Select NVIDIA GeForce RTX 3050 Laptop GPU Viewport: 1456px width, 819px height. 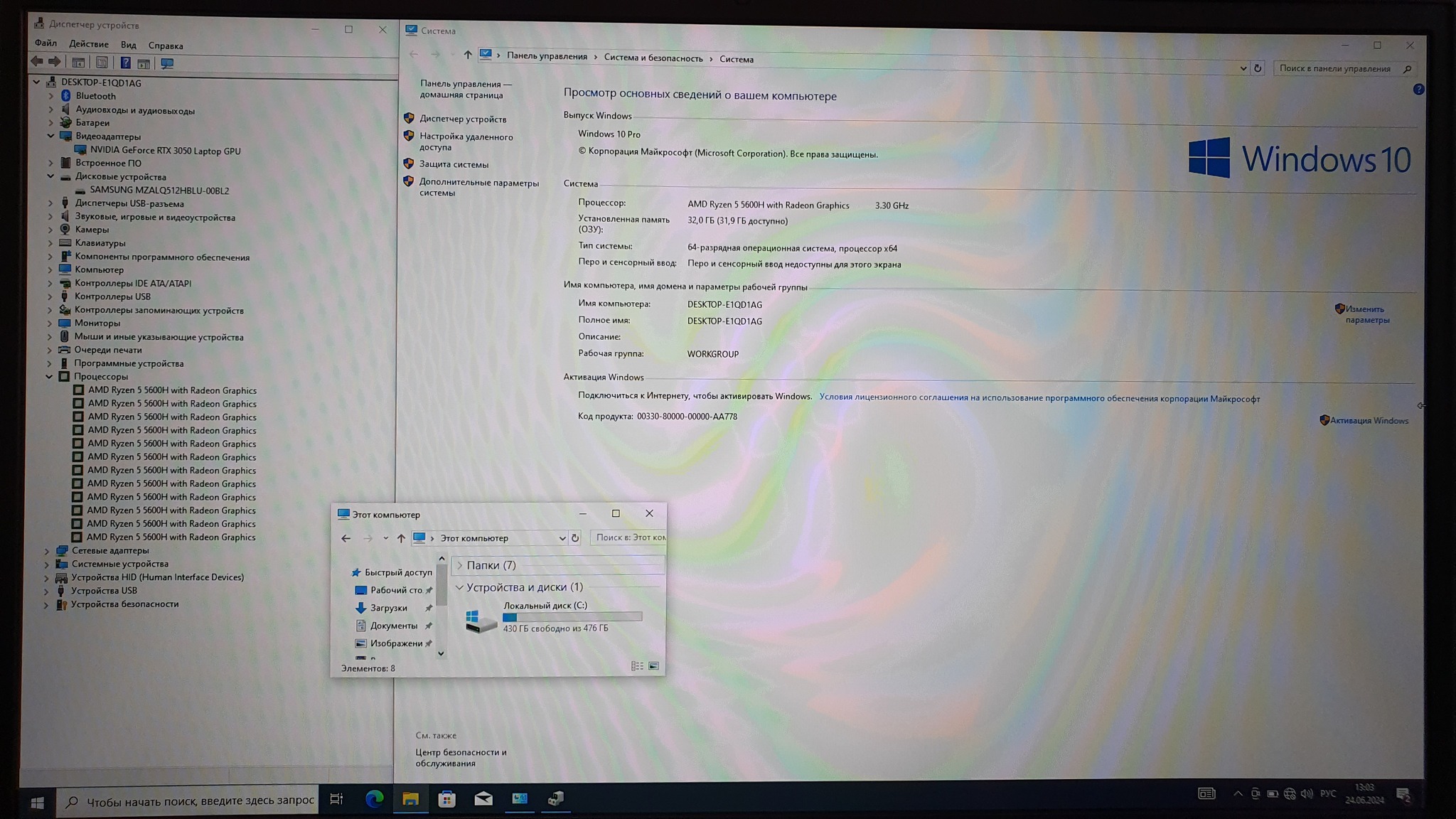tap(165, 151)
